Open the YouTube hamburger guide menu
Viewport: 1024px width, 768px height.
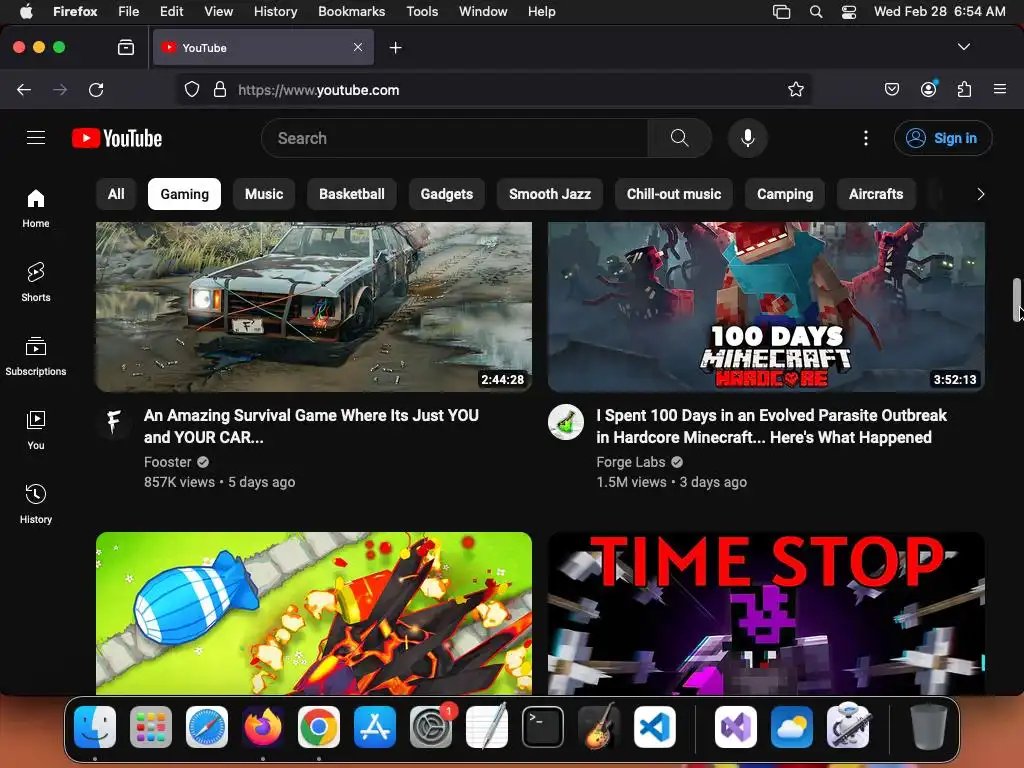(x=36, y=138)
